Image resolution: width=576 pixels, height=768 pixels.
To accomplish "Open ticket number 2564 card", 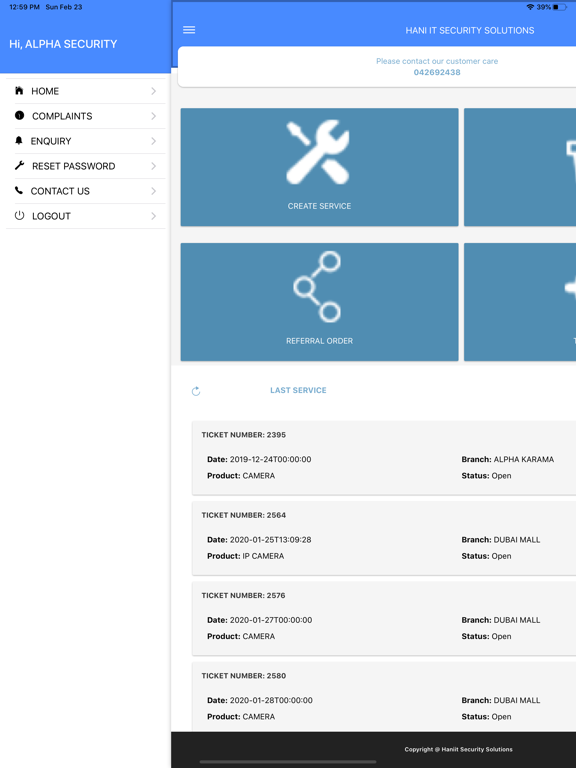I will [384, 538].
